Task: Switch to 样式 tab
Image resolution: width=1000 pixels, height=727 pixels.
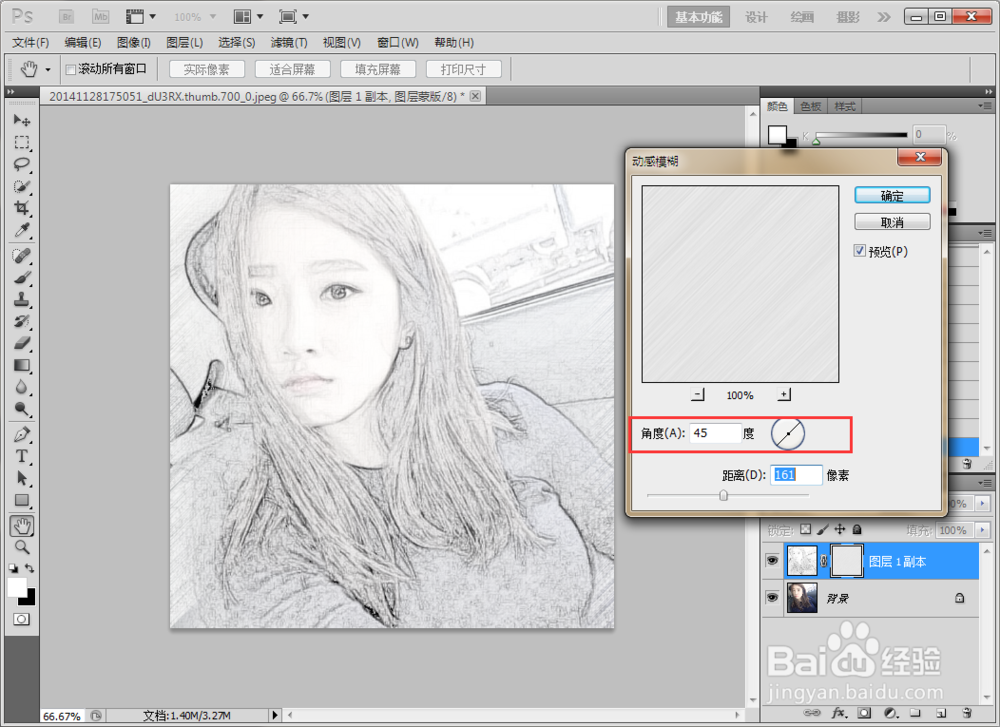Action: point(844,106)
